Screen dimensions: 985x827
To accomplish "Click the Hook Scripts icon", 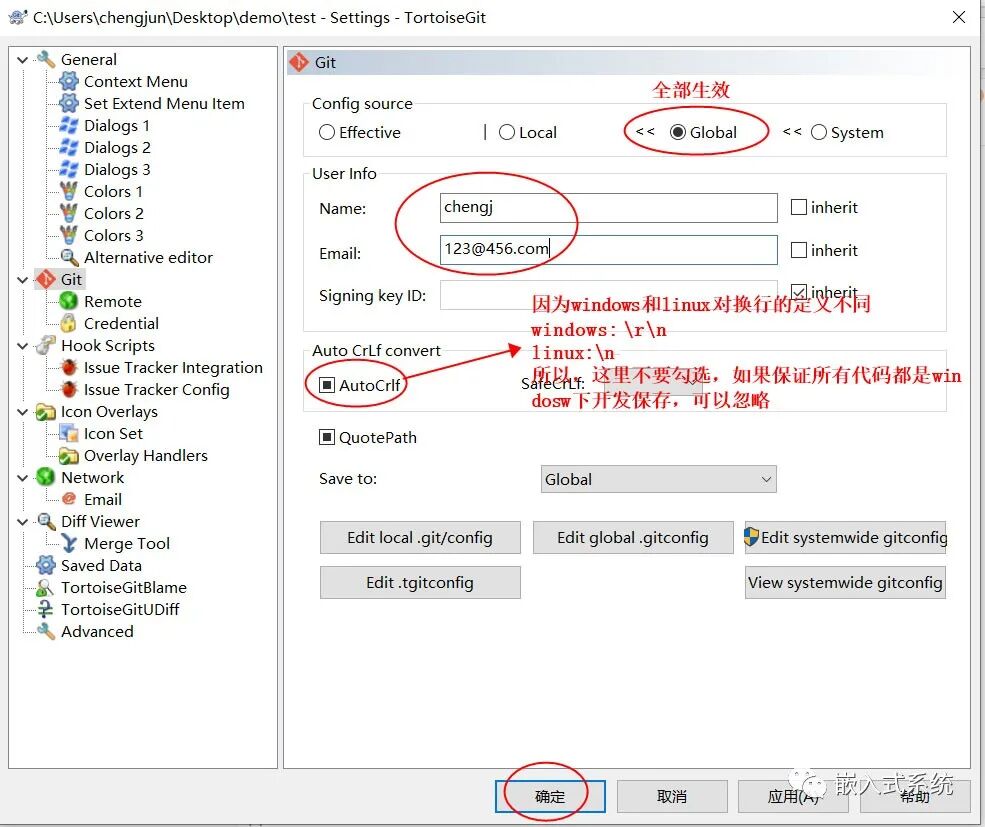I will point(46,345).
